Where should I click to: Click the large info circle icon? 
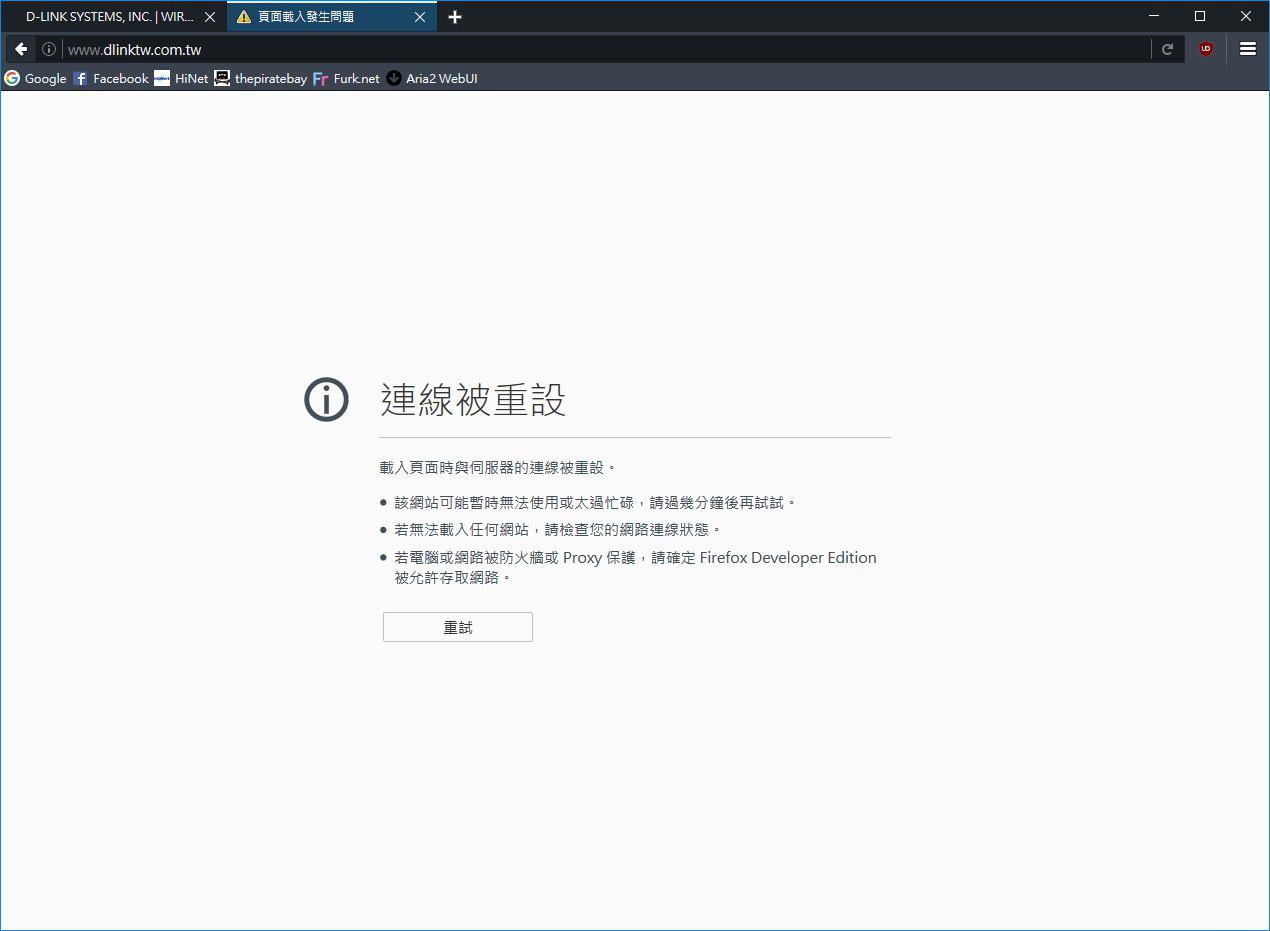tap(326, 400)
